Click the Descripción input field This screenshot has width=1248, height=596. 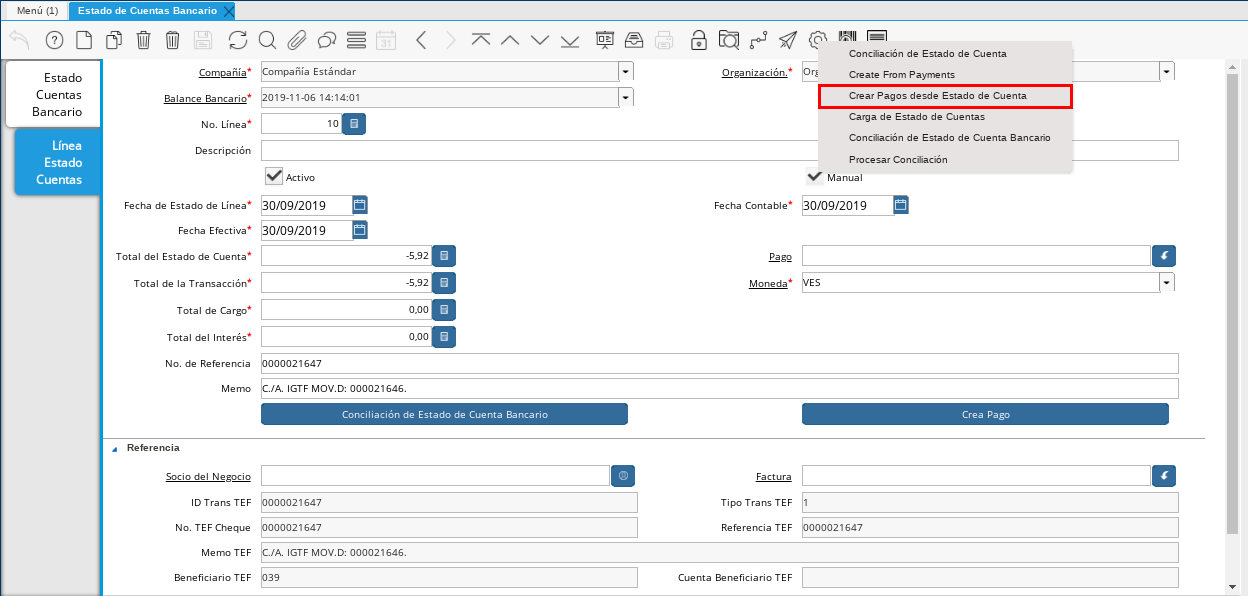[719, 151]
